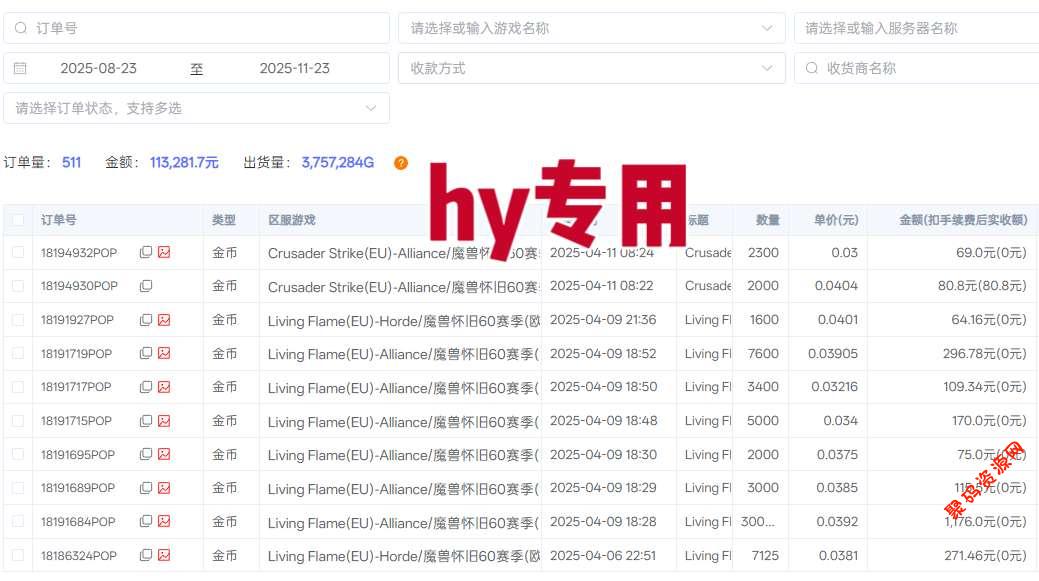Check the row checkbox of order 18191715POP
The image size is (1039, 581).
[17, 420]
